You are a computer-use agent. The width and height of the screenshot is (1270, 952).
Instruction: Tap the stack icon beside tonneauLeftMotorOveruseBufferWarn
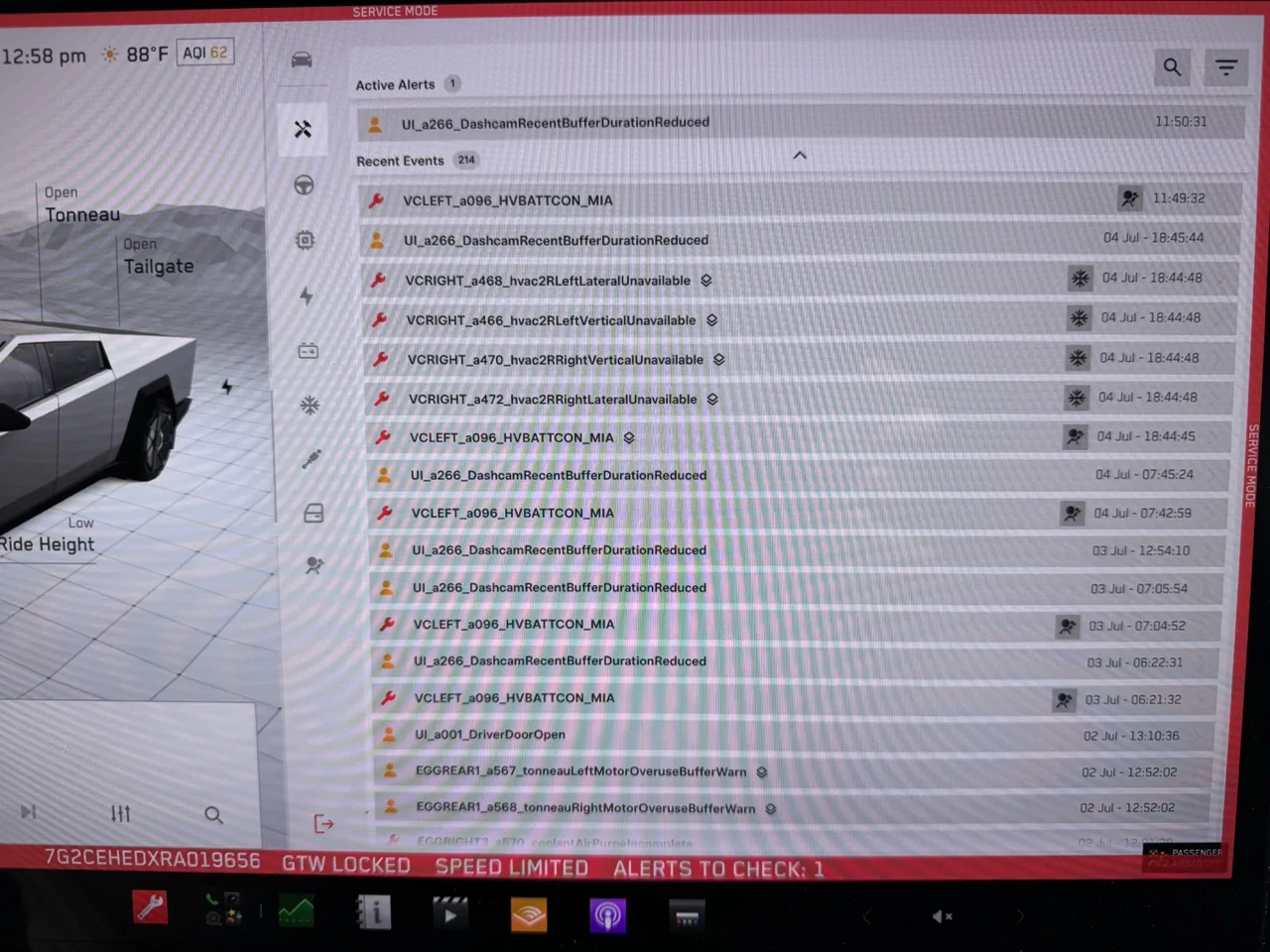coord(762,772)
